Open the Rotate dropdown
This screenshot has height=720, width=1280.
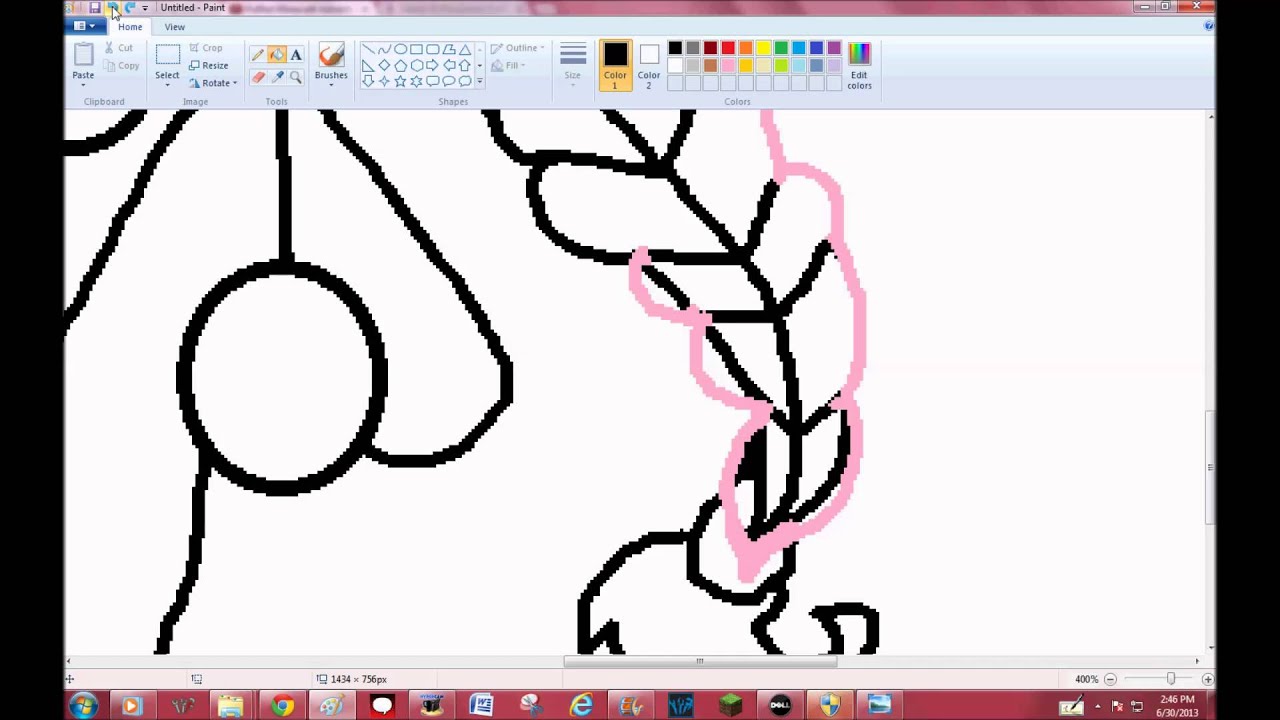(213, 83)
